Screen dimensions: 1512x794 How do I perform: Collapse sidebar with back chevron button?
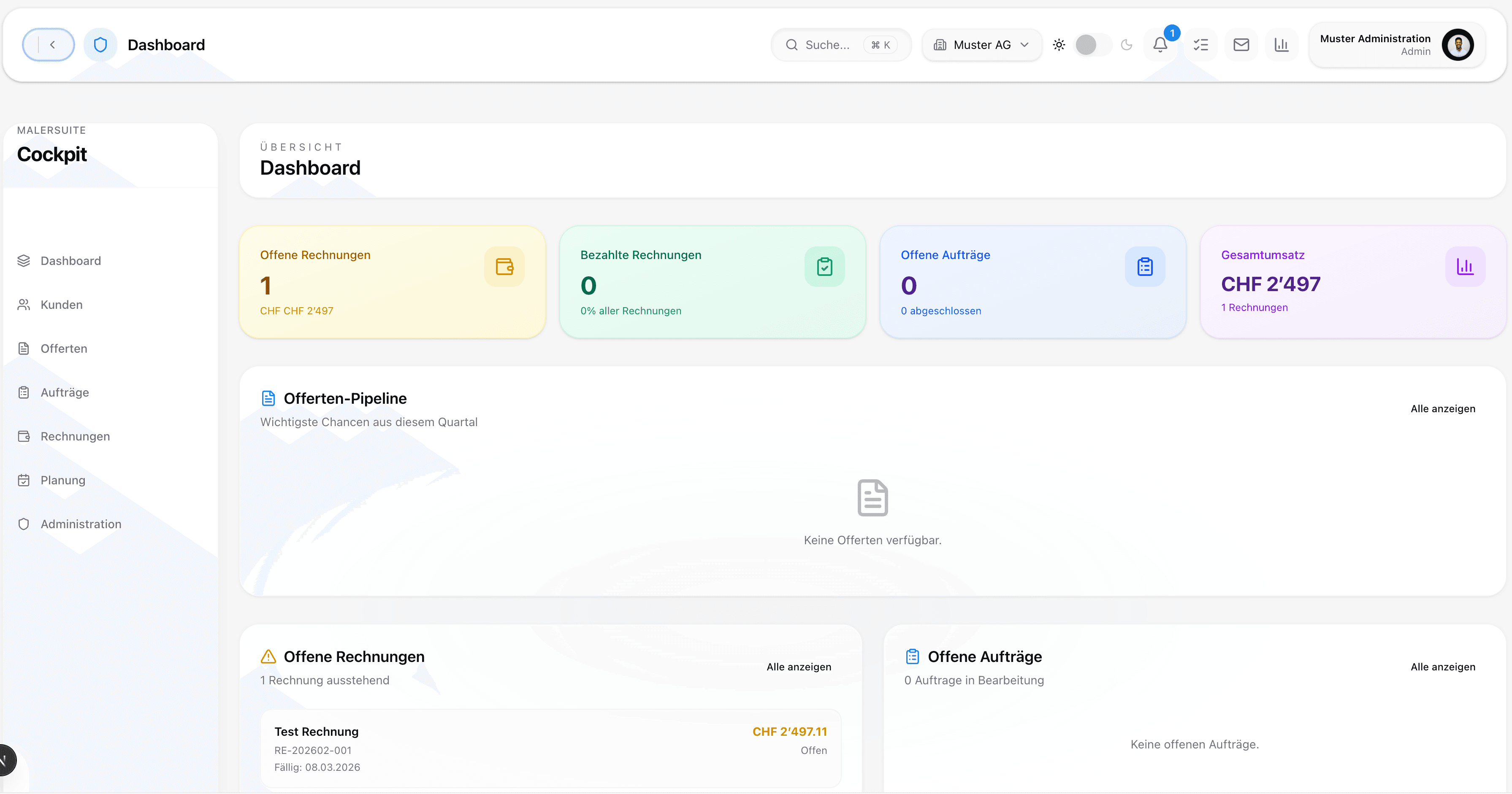tap(48, 45)
